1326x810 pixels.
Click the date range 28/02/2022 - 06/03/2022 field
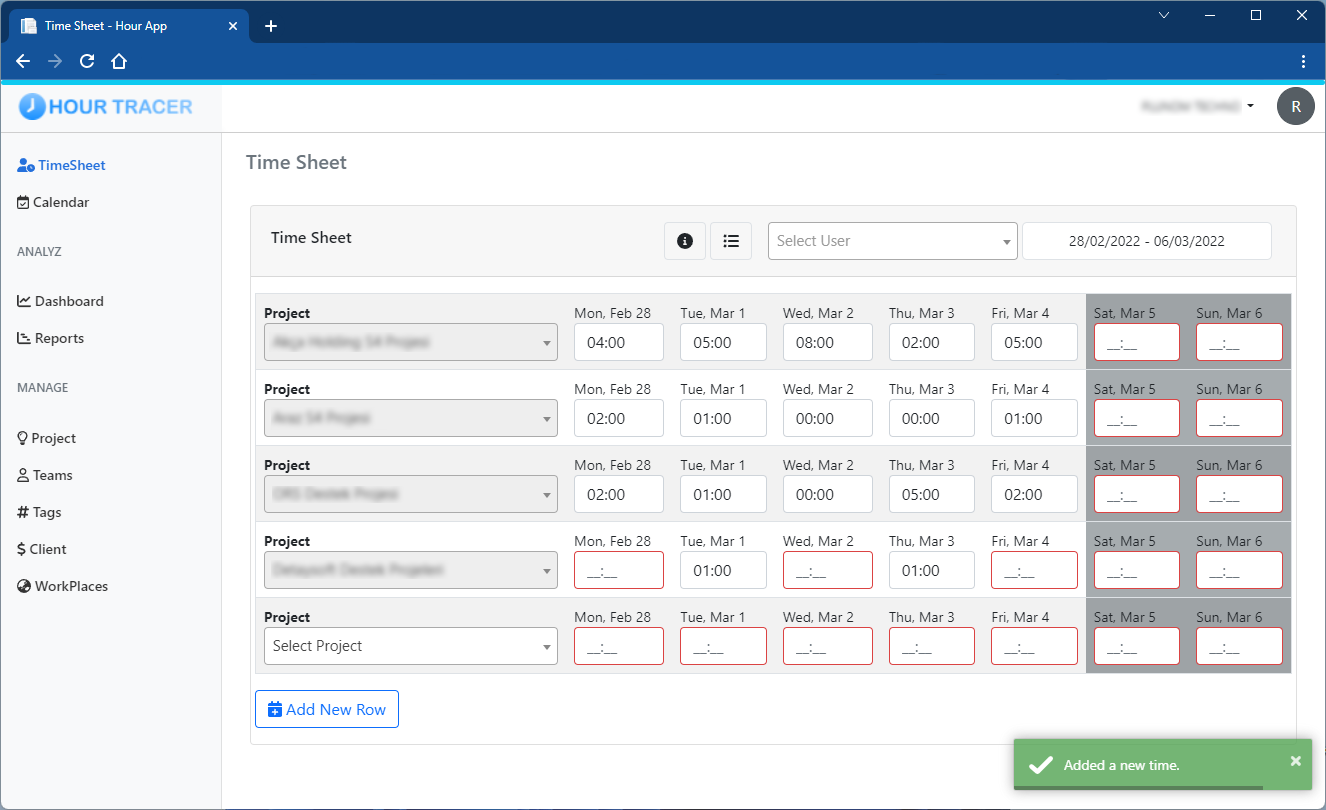(x=1147, y=241)
